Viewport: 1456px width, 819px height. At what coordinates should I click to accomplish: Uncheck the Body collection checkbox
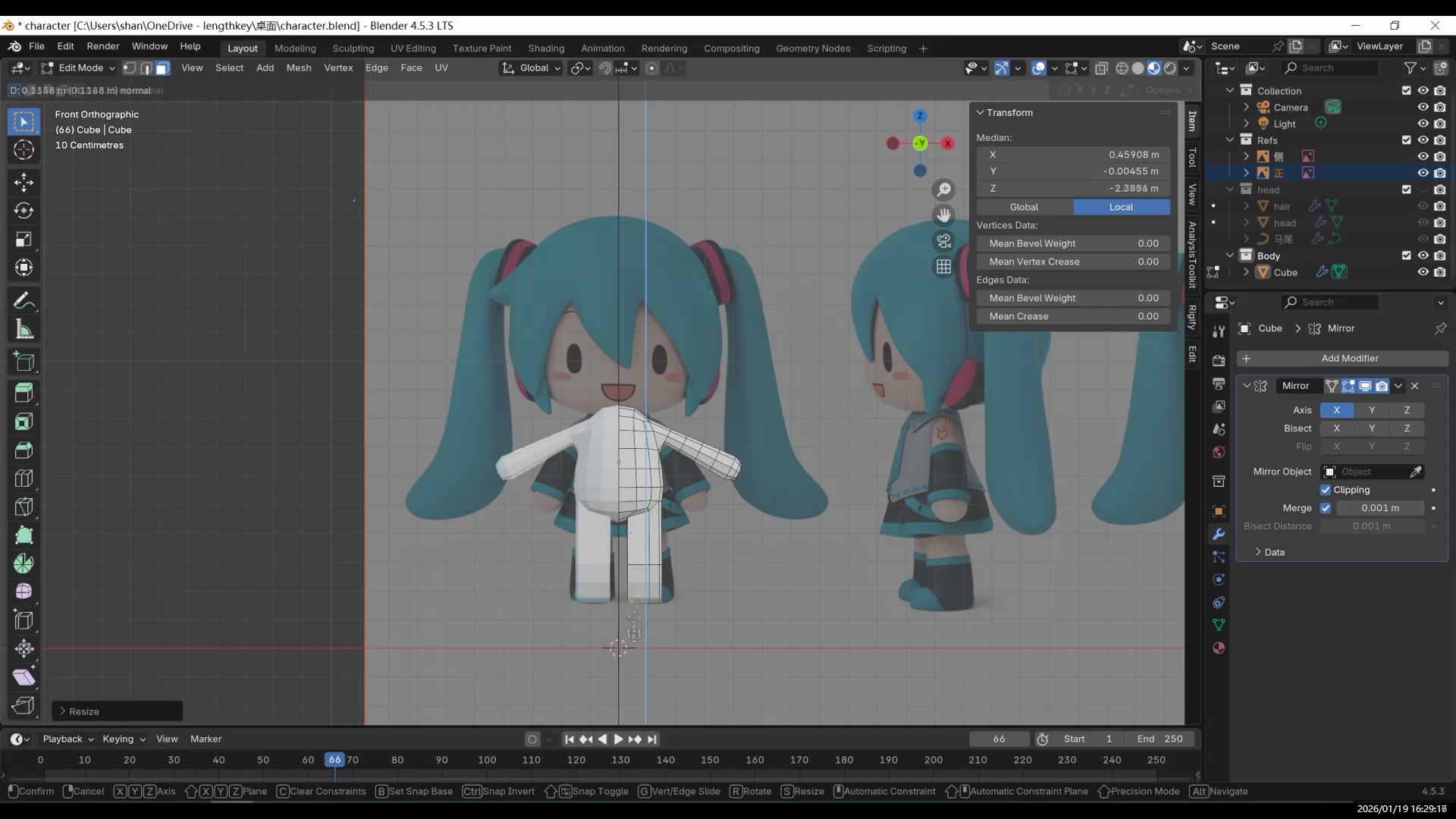click(x=1406, y=256)
